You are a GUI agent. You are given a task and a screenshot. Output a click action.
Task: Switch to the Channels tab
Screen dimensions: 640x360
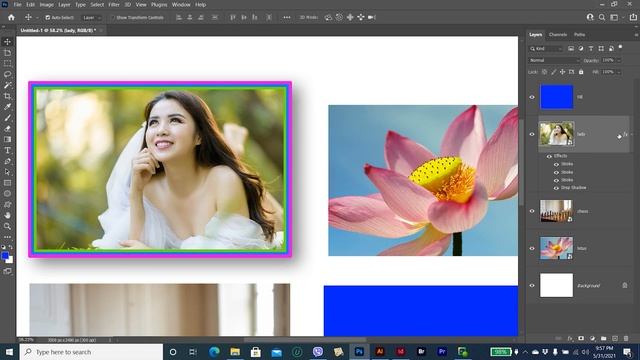tap(558, 35)
